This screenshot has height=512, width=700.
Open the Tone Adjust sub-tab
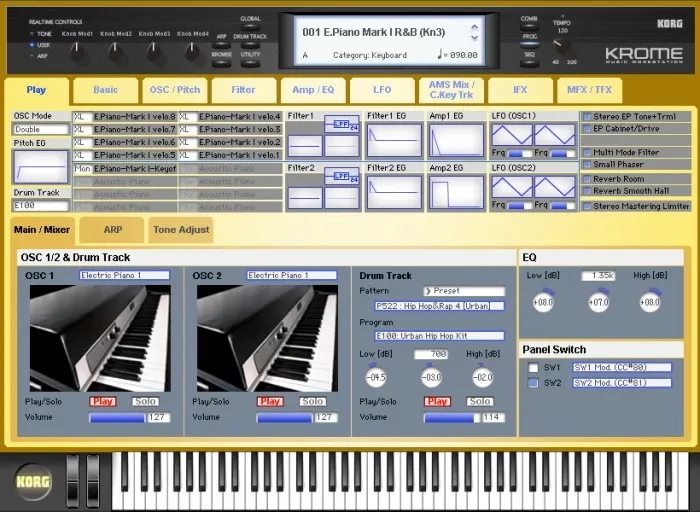[x=181, y=230]
